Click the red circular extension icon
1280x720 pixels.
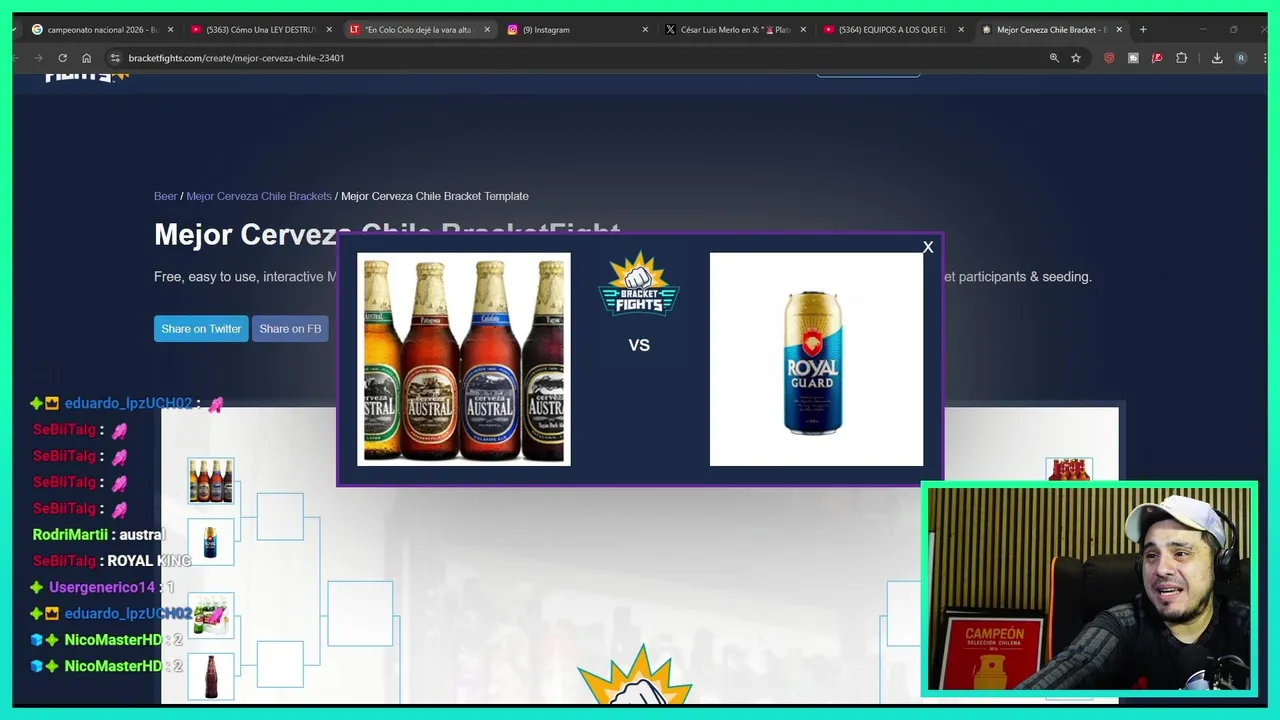[x=1109, y=58]
